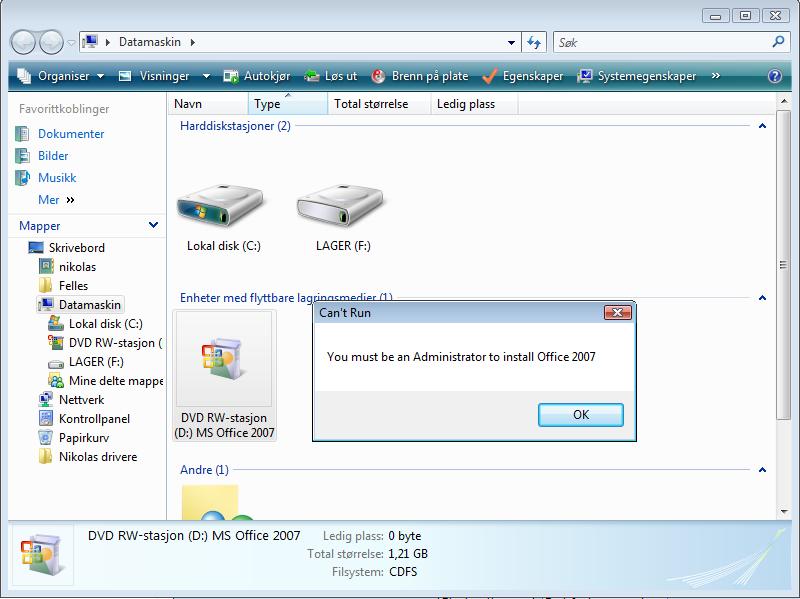Click the search magnifier icon
This screenshot has height=599, width=800.
(x=778, y=42)
